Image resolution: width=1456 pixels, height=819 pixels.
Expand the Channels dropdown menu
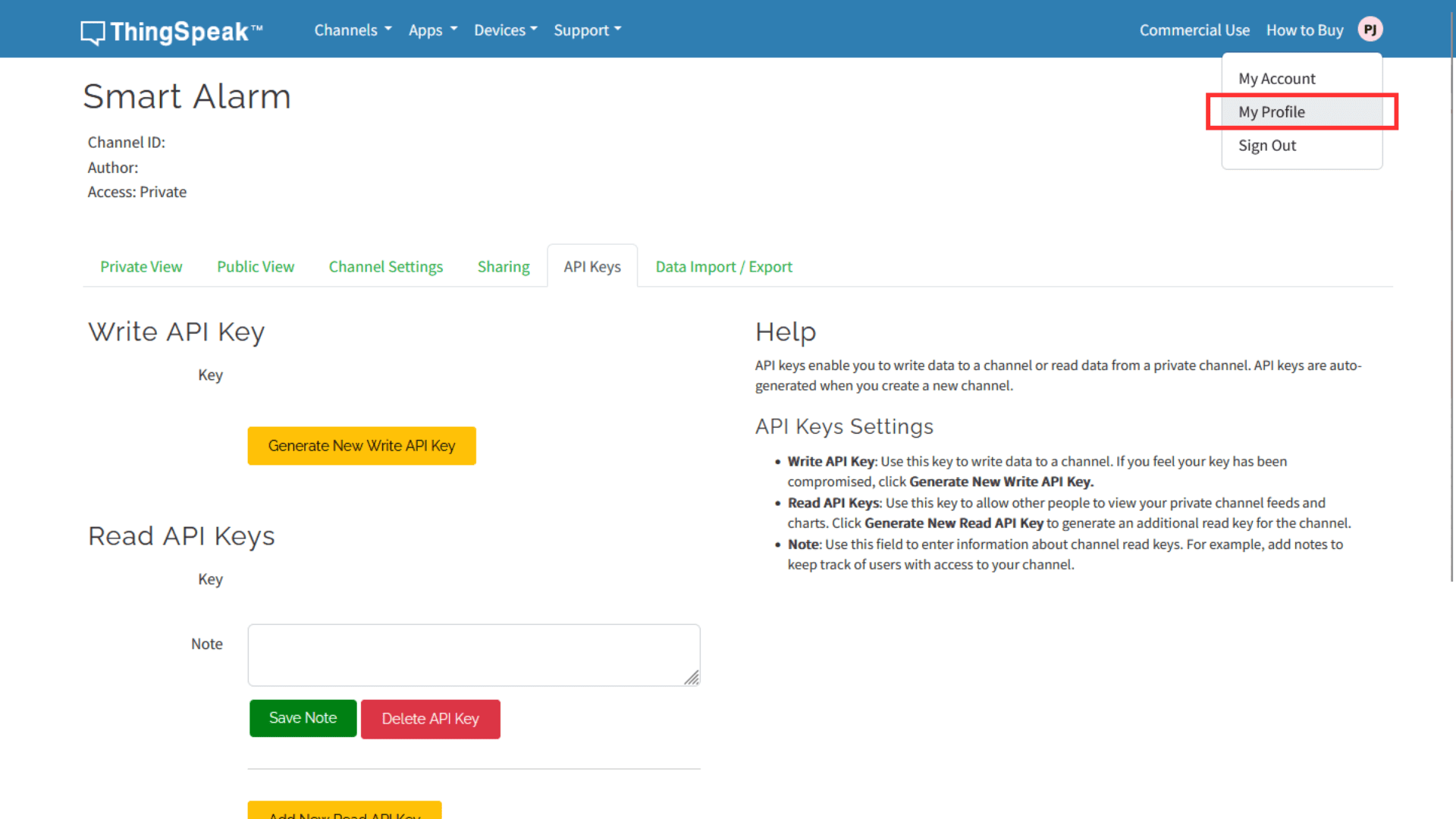click(x=353, y=30)
